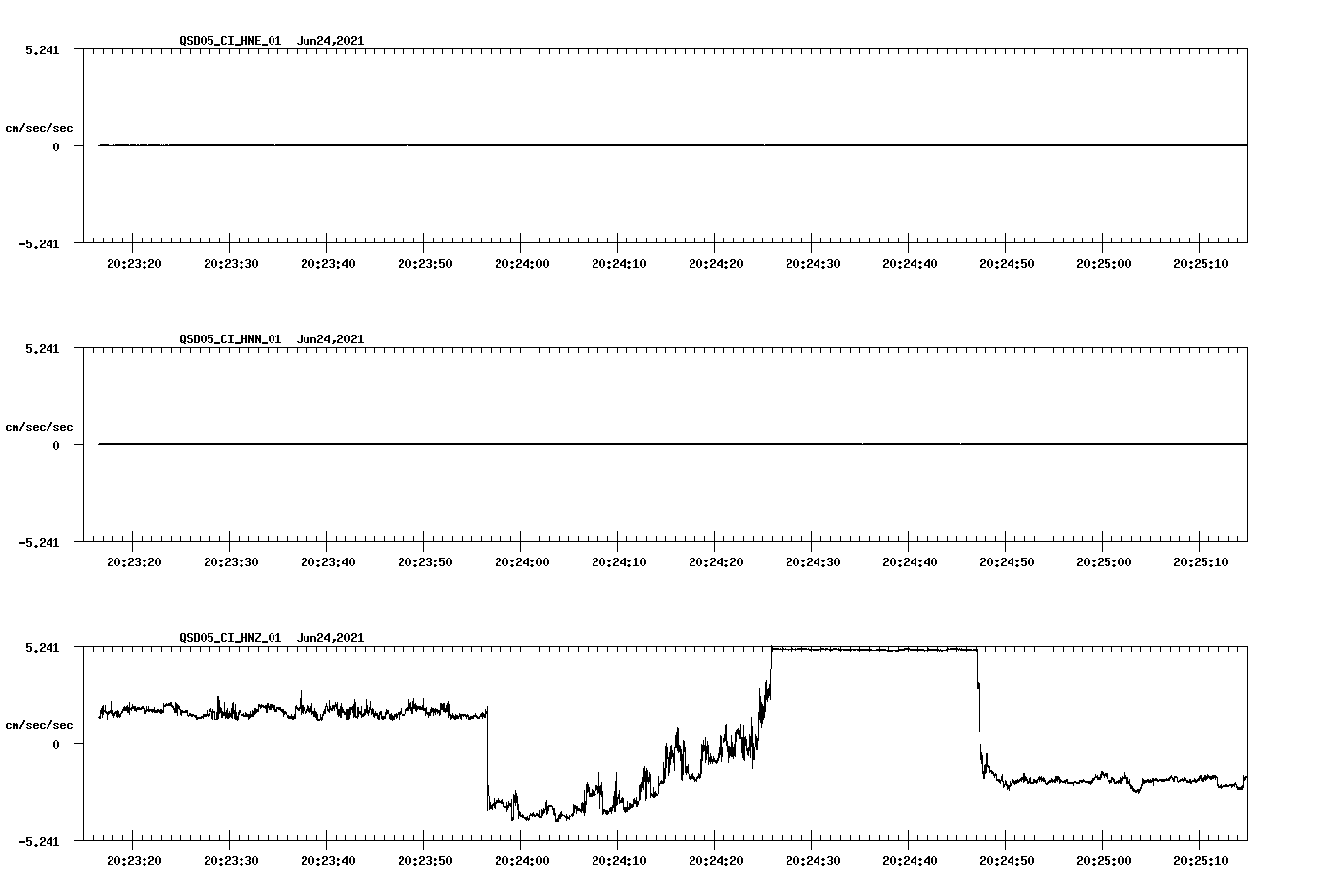Click the 20:24:00 time label under HNE plot
The height and width of the screenshot is (896, 1317).
(x=522, y=264)
